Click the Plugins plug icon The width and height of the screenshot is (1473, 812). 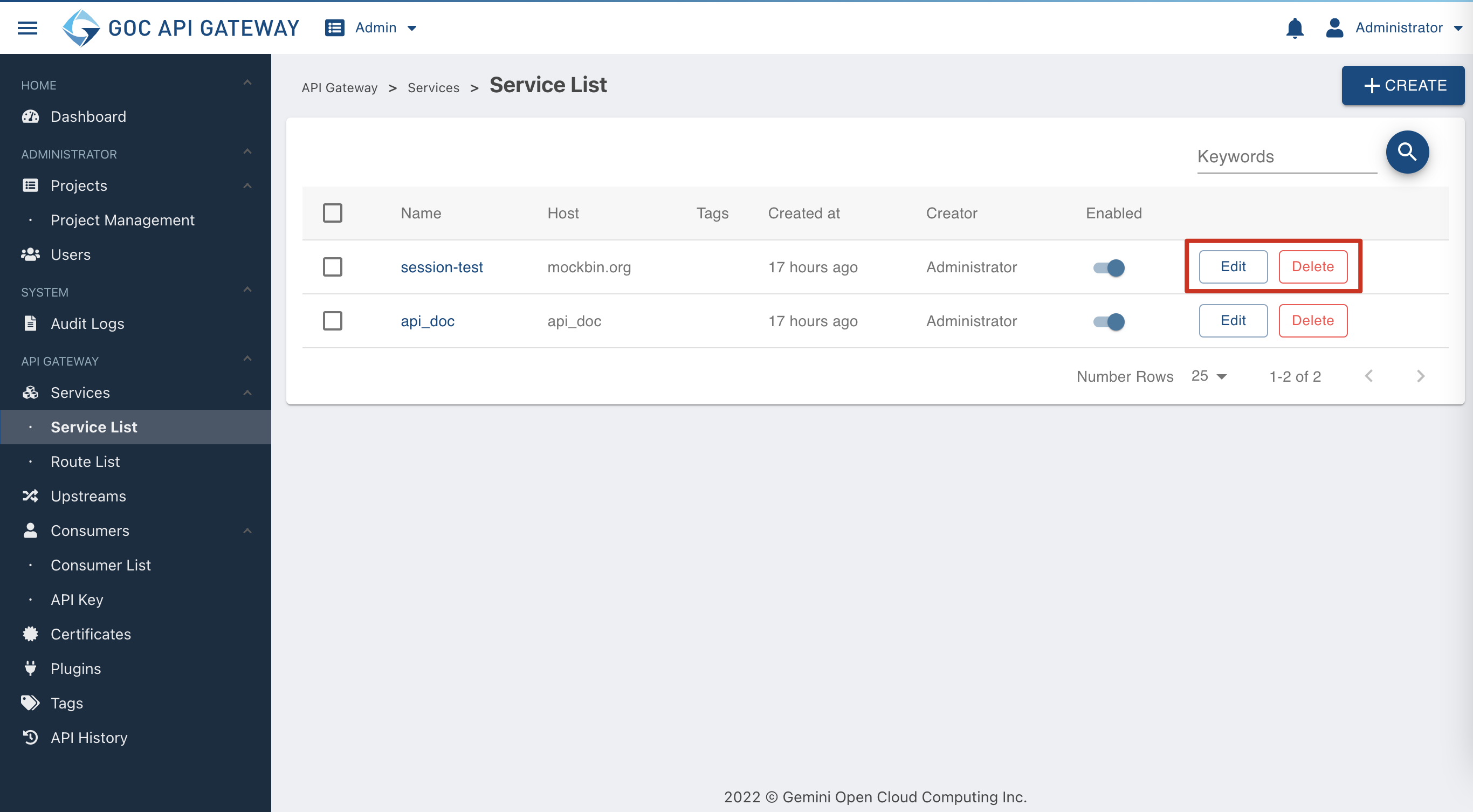[x=30, y=668]
